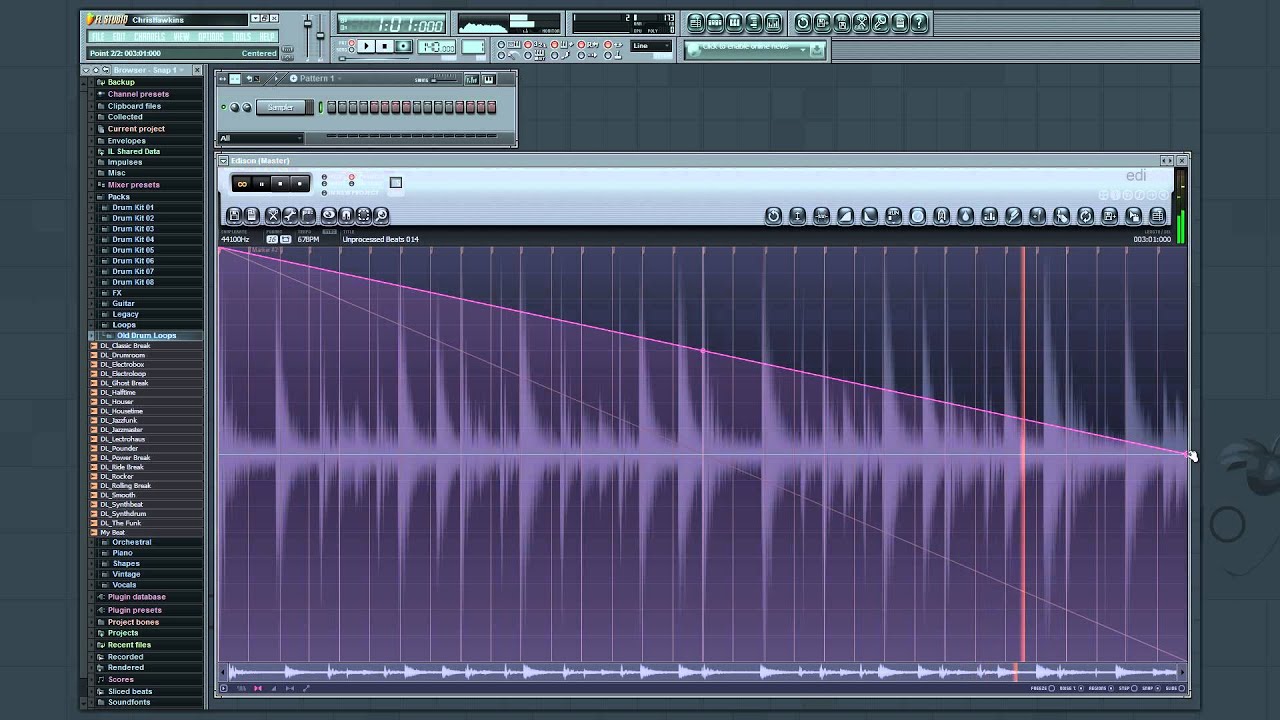Click Edison's drag sample icon at toolbar end
This screenshot has height=720, width=1280.
point(1133,215)
